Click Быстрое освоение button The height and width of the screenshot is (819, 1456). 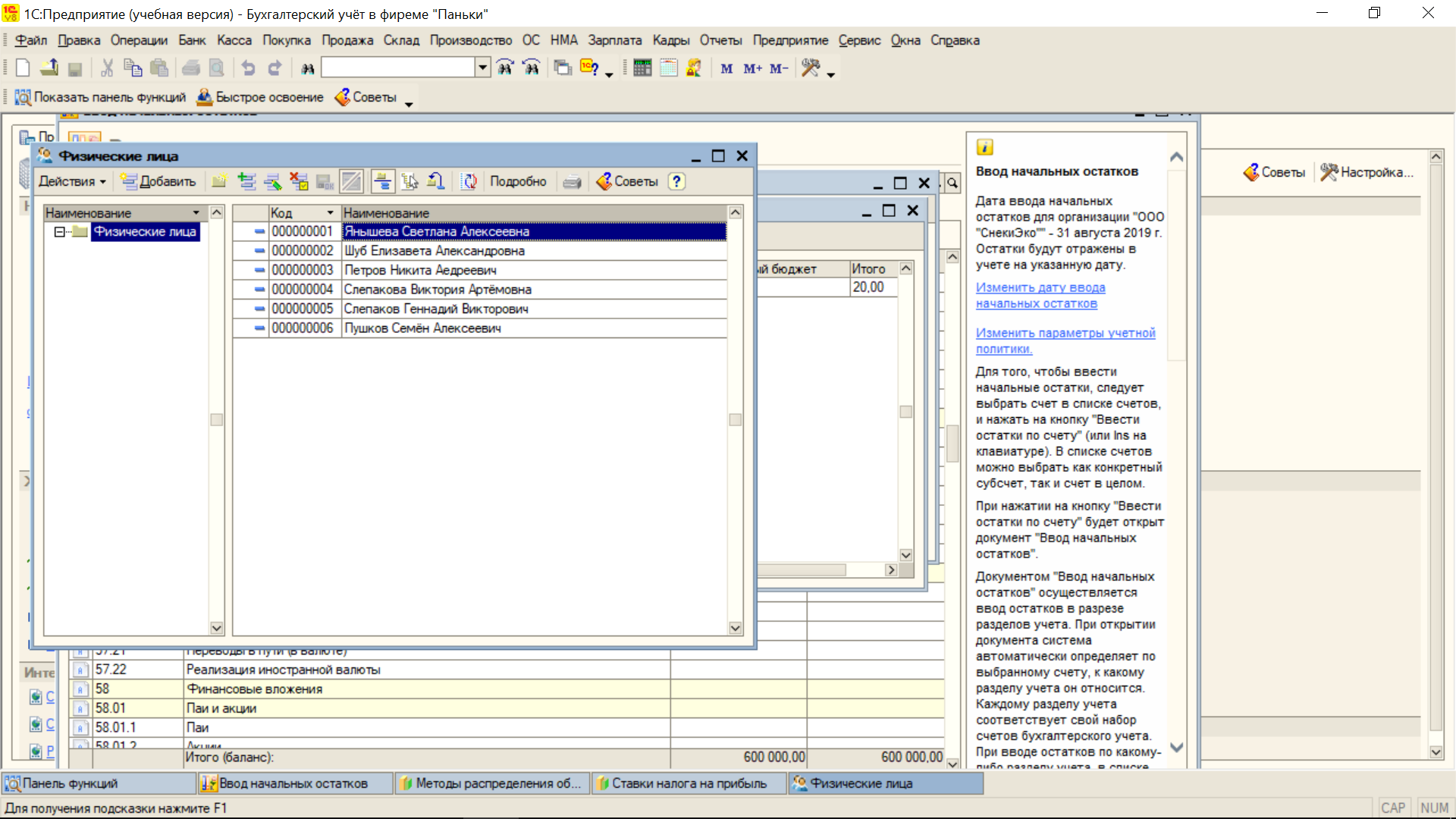click(260, 97)
